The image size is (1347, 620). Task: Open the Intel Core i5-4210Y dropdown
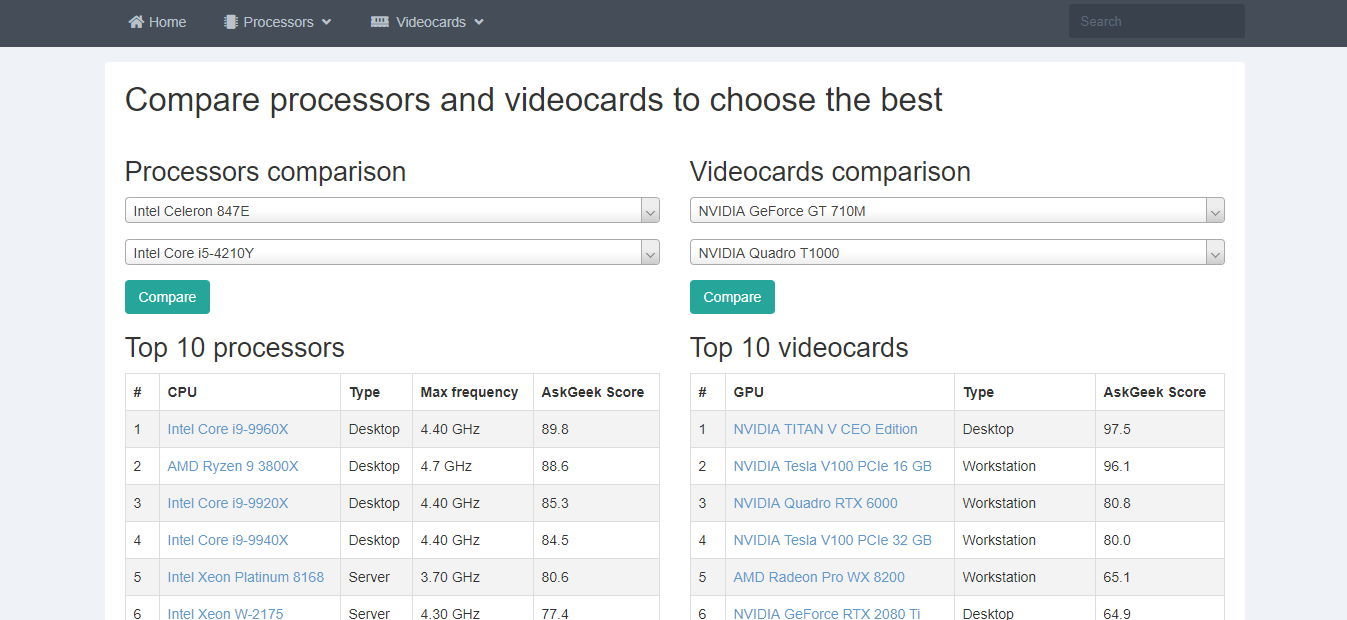pyautogui.click(x=392, y=253)
